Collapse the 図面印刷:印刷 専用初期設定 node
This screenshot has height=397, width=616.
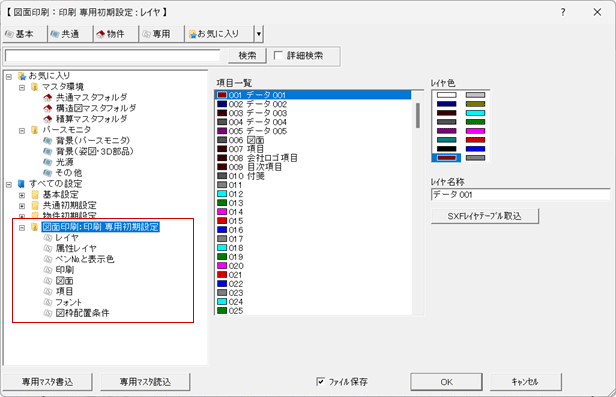pos(22,227)
